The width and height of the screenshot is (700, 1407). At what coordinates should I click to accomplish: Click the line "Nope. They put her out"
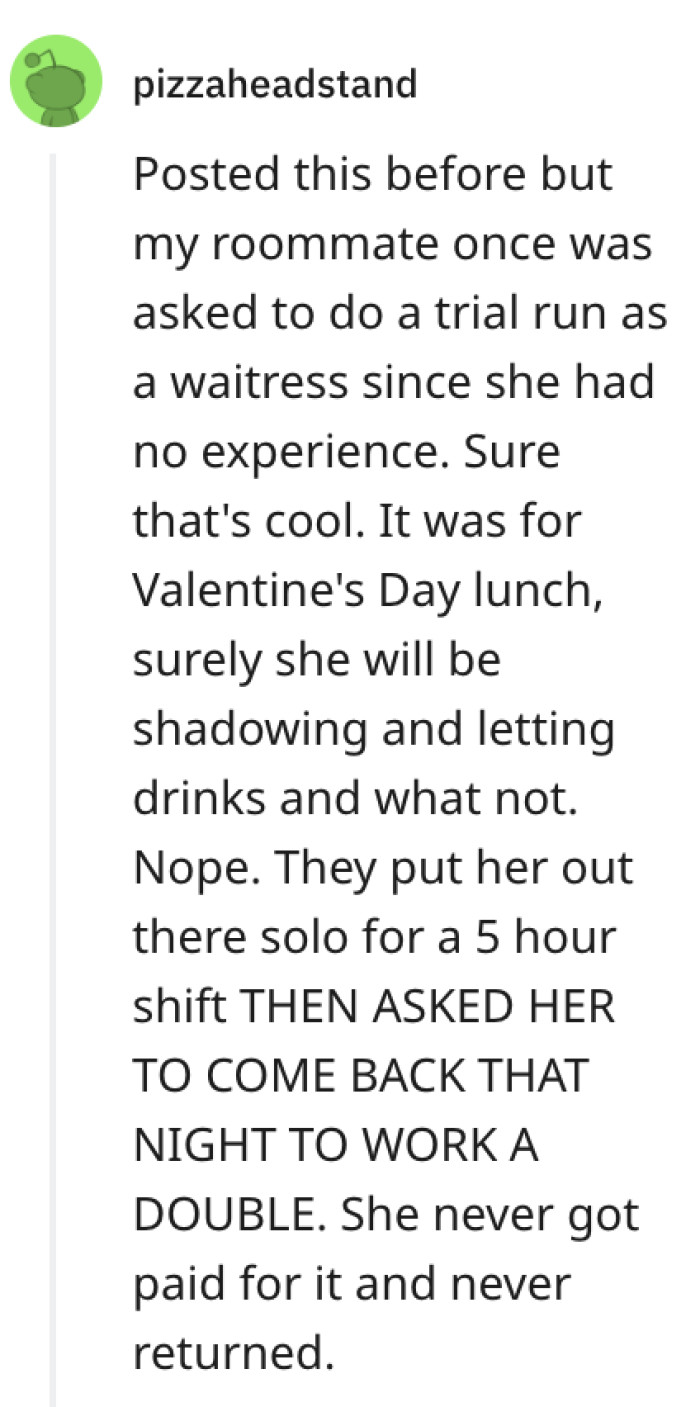(383, 867)
